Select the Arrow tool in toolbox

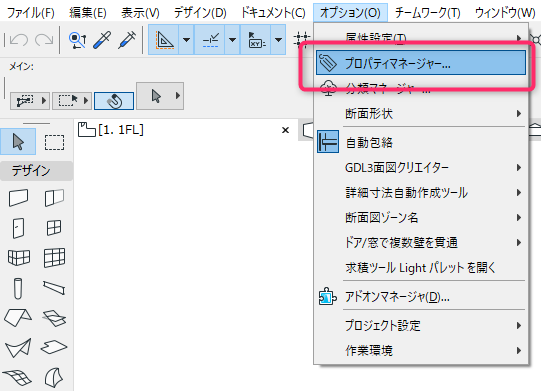tap(18, 142)
